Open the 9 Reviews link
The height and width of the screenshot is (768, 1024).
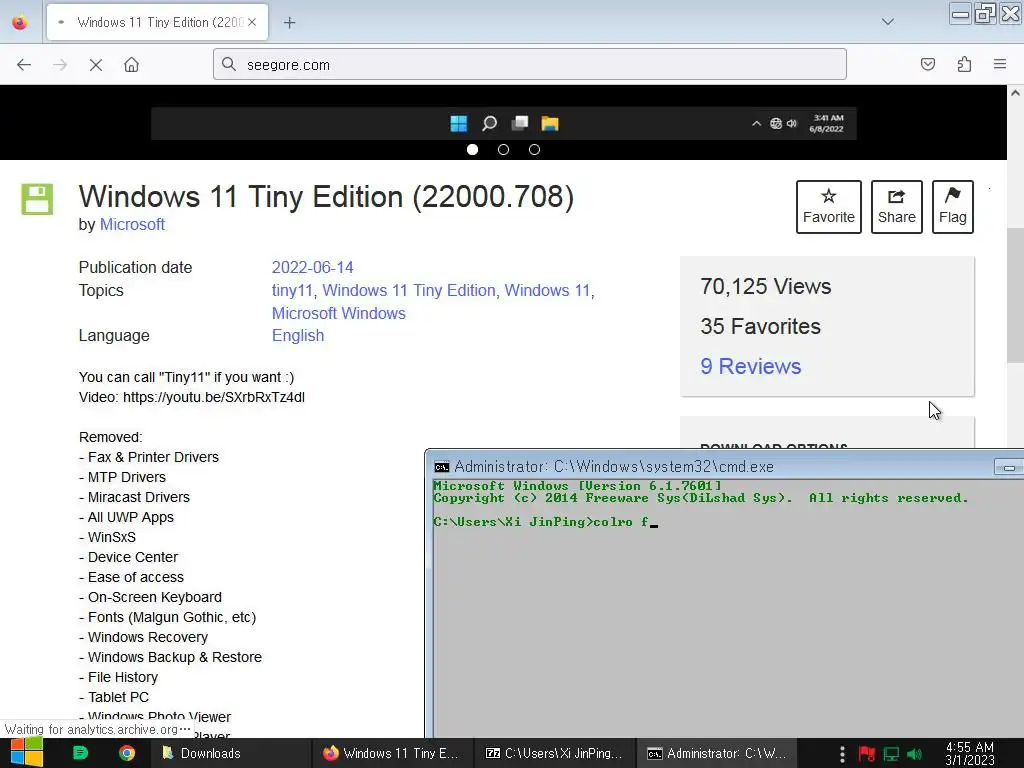(750, 366)
